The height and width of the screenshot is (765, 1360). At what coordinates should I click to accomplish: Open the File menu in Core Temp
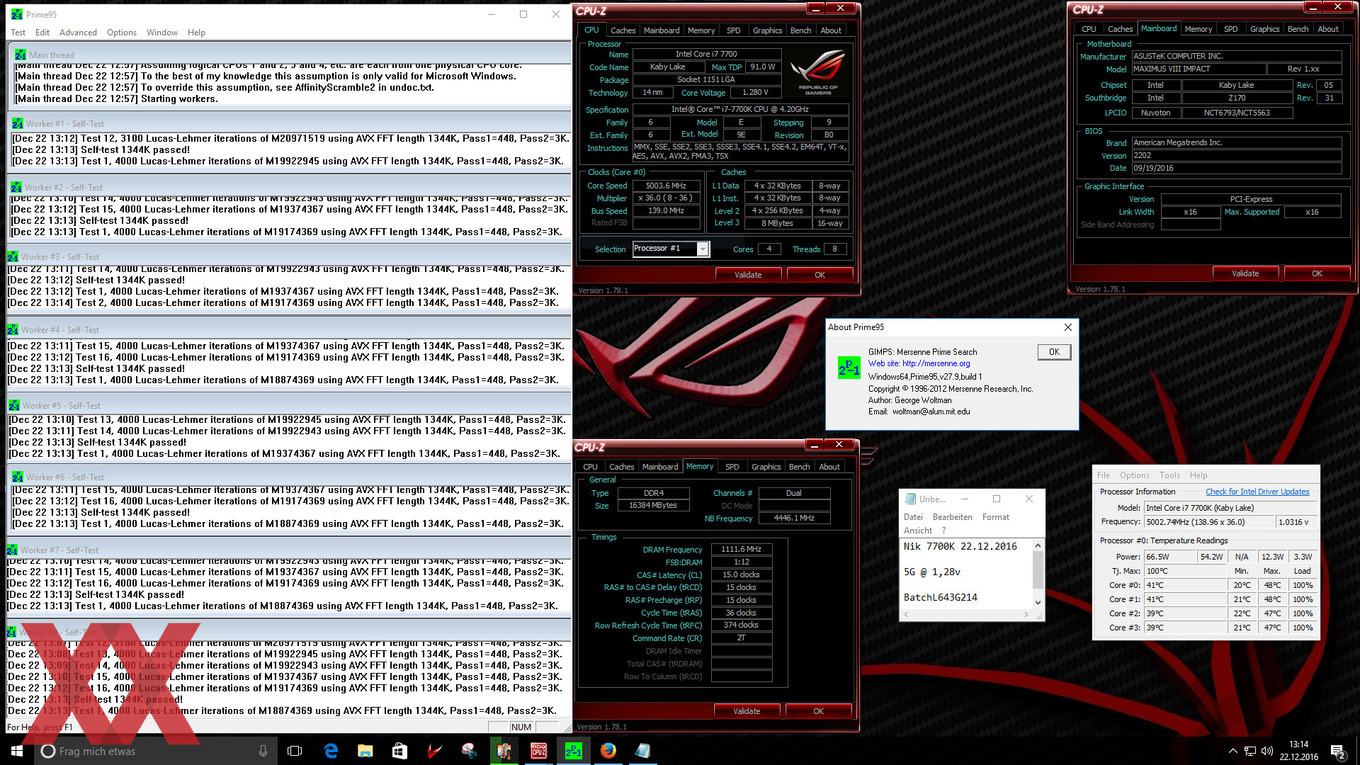[x=1103, y=475]
